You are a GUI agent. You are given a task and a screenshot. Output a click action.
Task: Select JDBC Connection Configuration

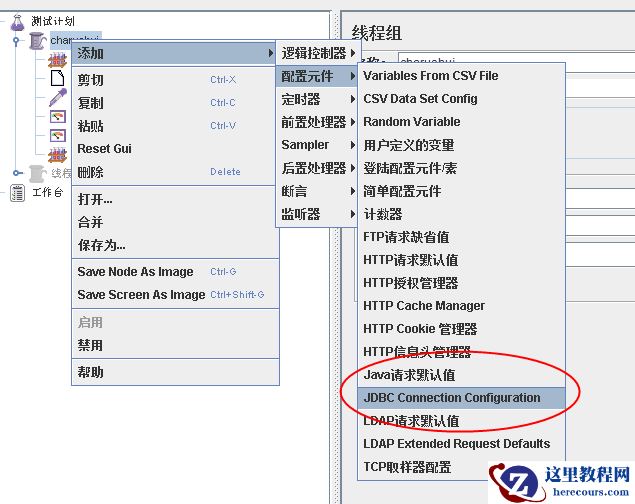pos(461,398)
